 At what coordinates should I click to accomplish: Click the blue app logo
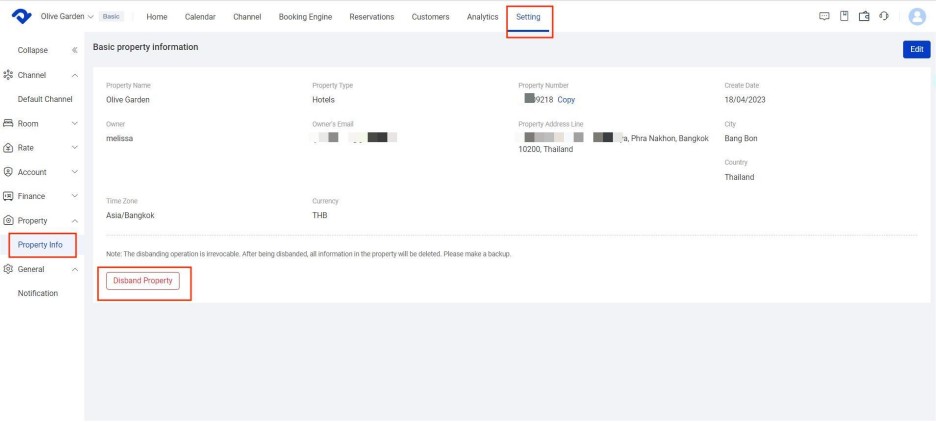point(20,17)
